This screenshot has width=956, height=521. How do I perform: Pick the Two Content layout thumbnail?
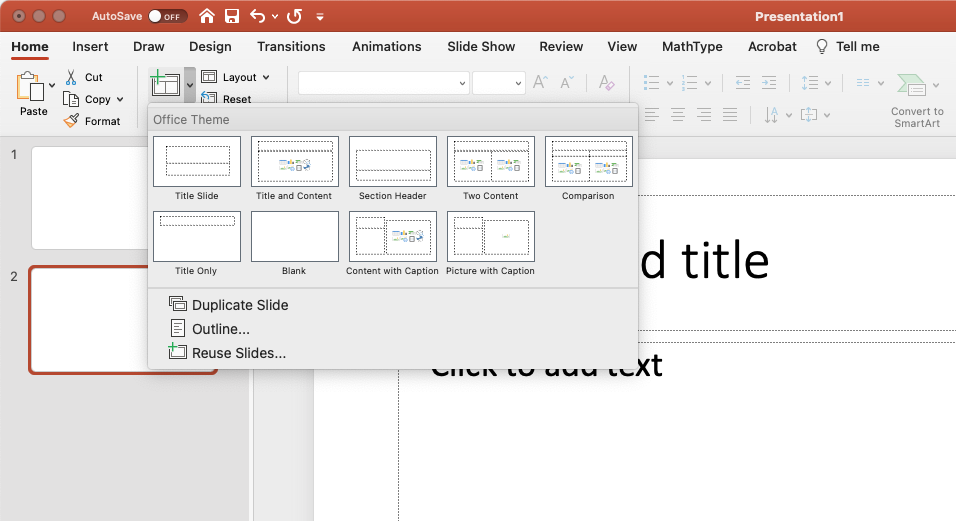coord(490,162)
